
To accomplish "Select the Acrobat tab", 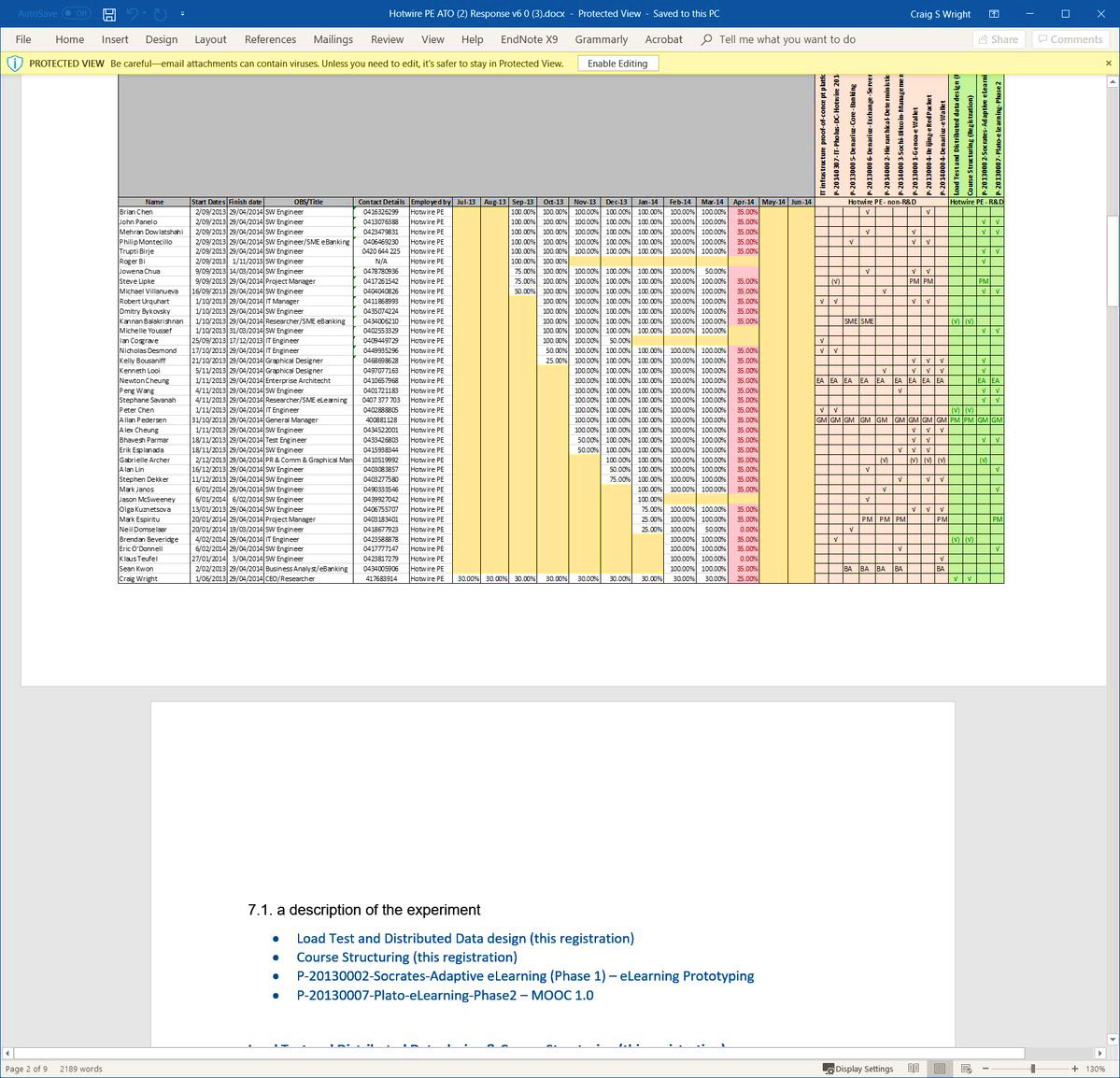I will coord(663,39).
